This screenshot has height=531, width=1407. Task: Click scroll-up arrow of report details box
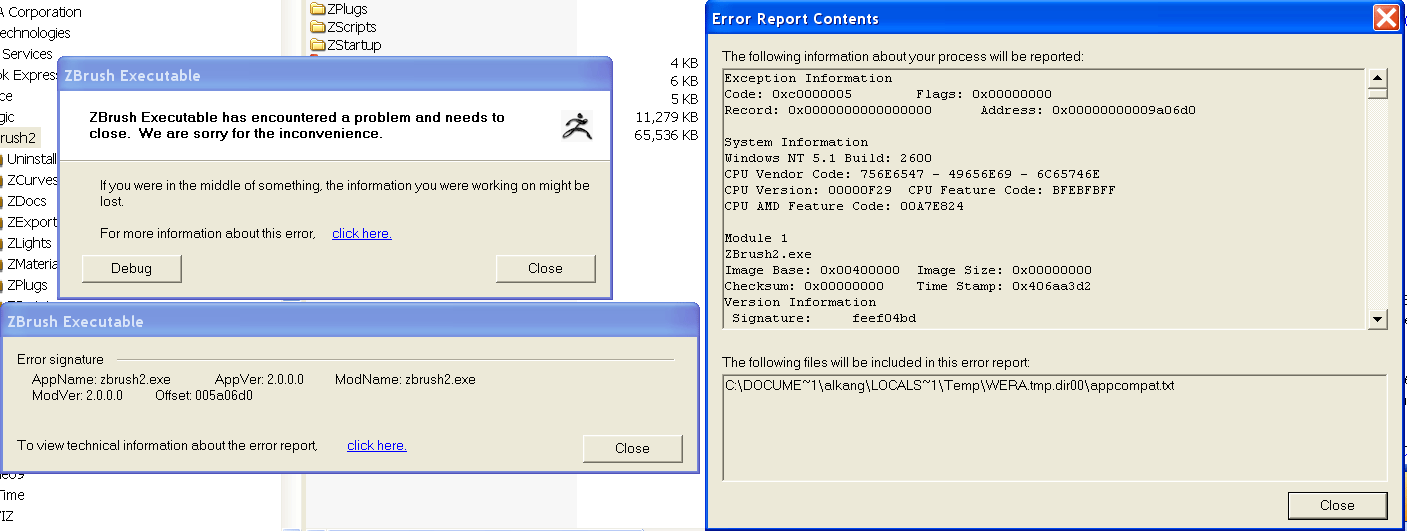click(x=1378, y=78)
